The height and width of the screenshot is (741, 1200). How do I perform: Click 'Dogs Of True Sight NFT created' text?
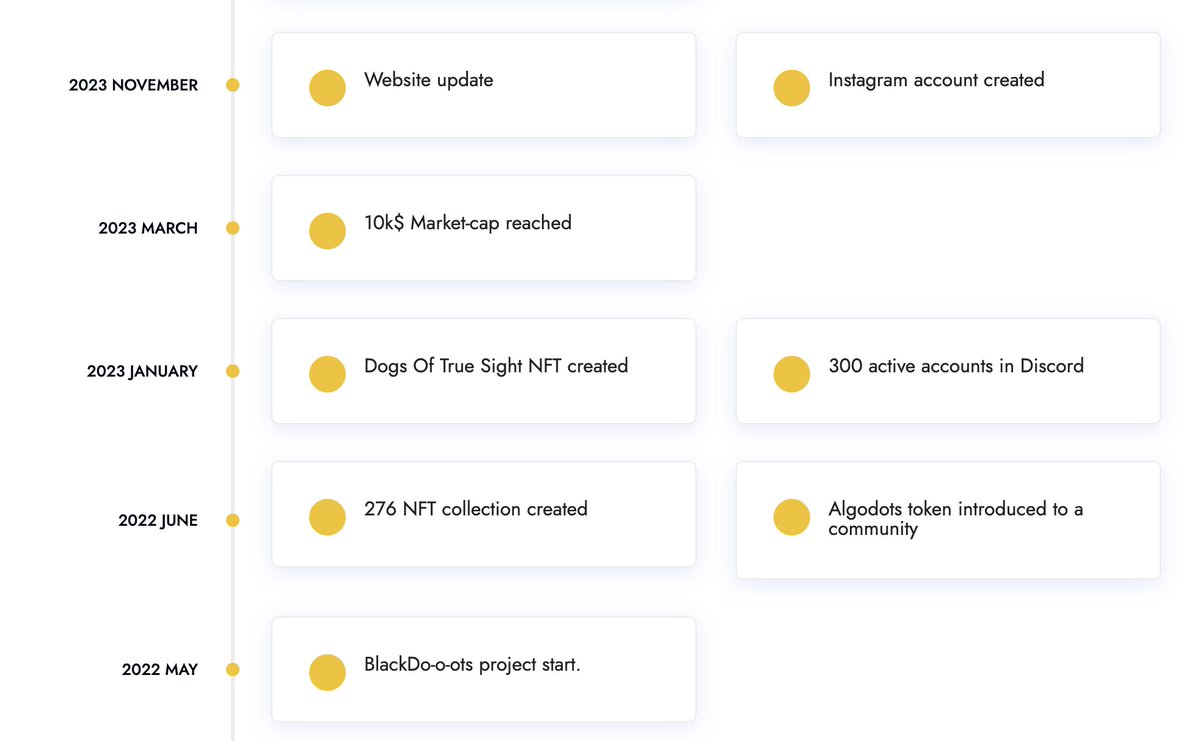pyautogui.click(x=496, y=366)
